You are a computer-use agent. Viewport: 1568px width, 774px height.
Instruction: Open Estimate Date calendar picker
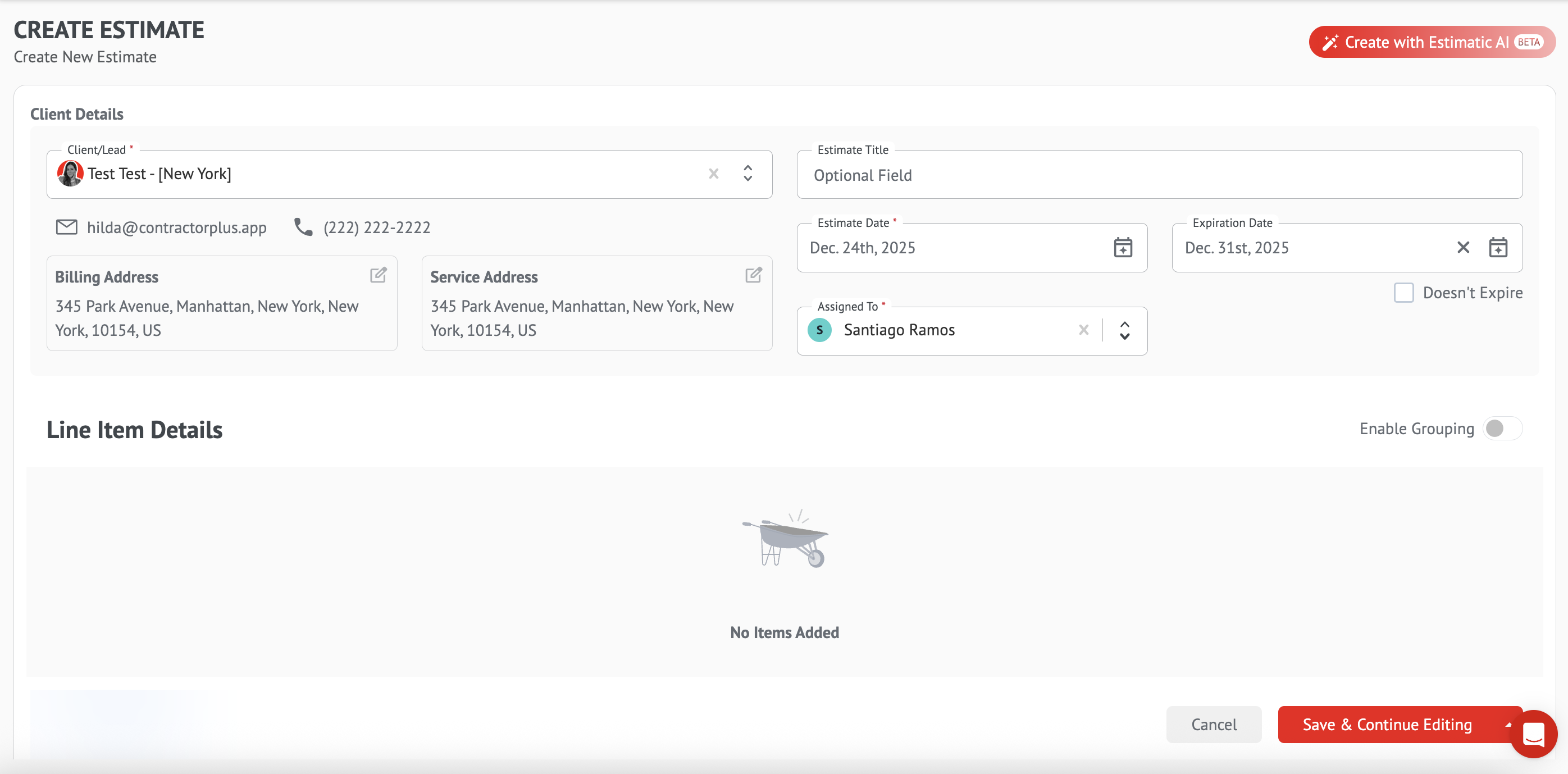[1123, 248]
